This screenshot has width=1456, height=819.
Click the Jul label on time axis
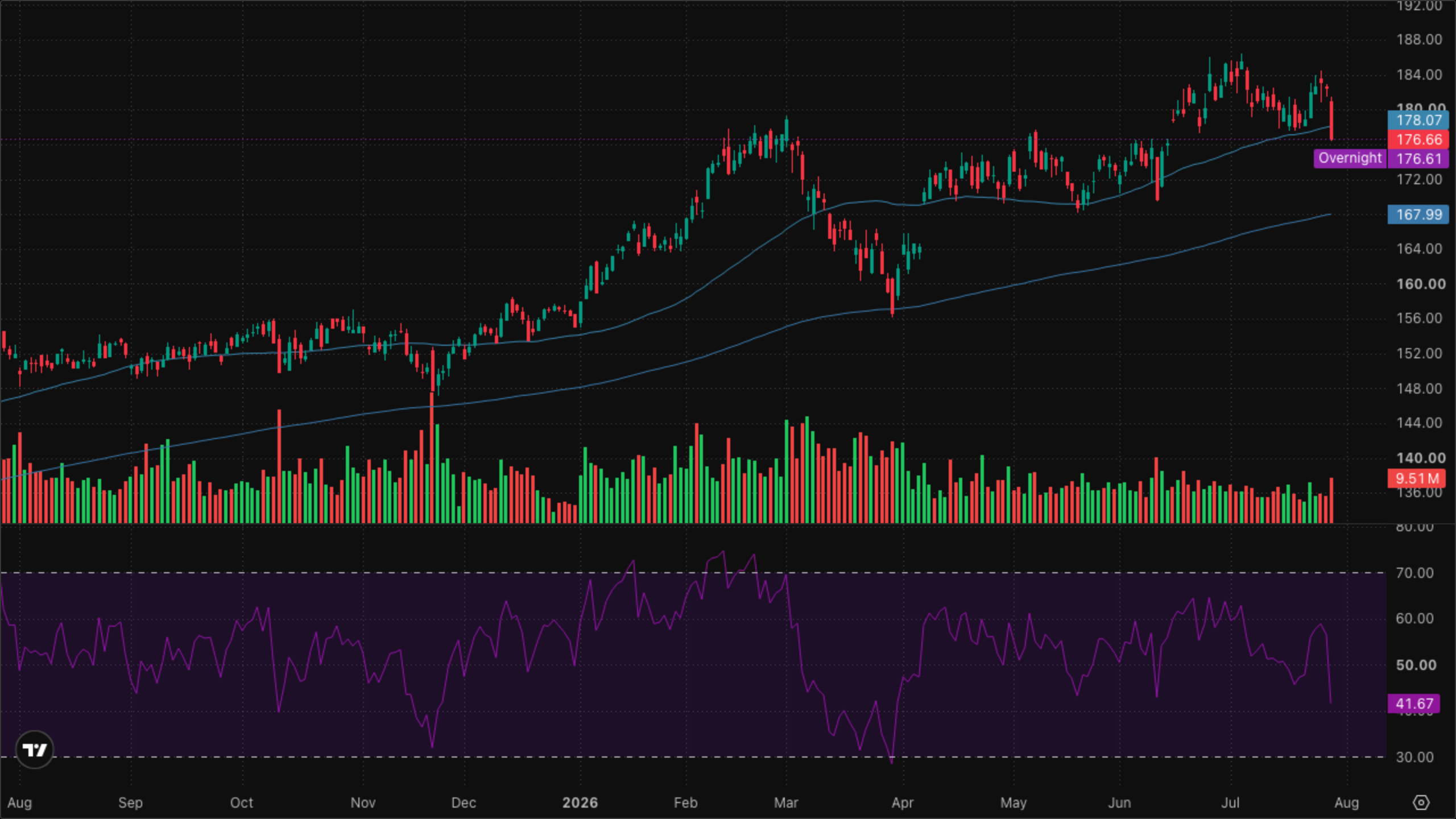[1230, 803]
